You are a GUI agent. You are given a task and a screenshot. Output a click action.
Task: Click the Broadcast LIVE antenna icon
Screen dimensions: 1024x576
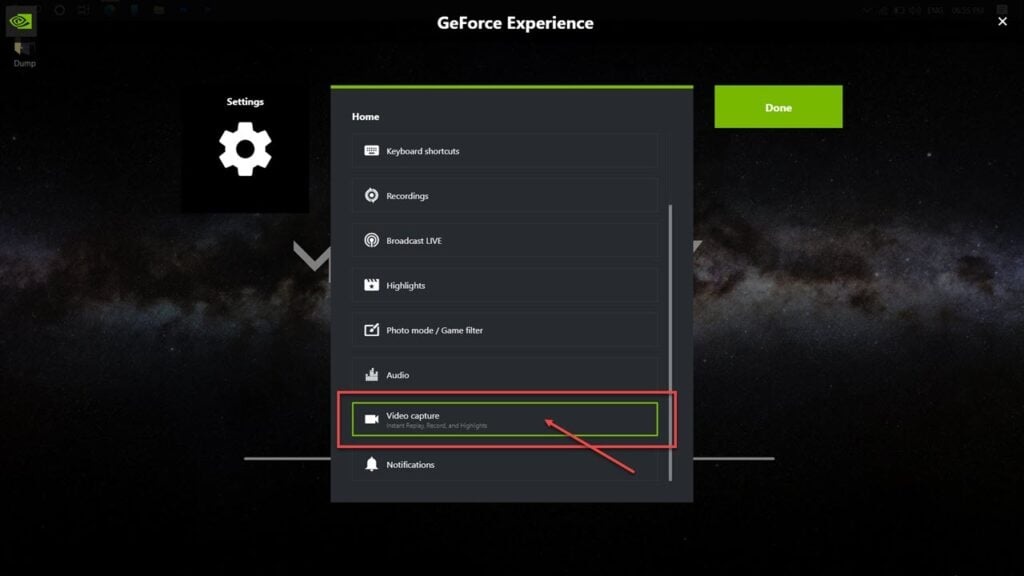click(371, 240)
